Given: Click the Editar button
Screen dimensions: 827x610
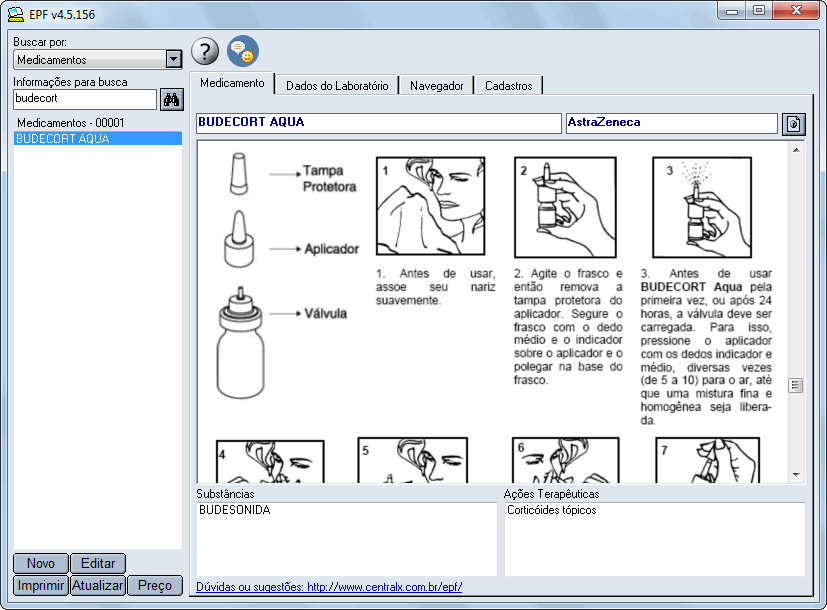Looking at the screenshot, I should pos(98,563).
